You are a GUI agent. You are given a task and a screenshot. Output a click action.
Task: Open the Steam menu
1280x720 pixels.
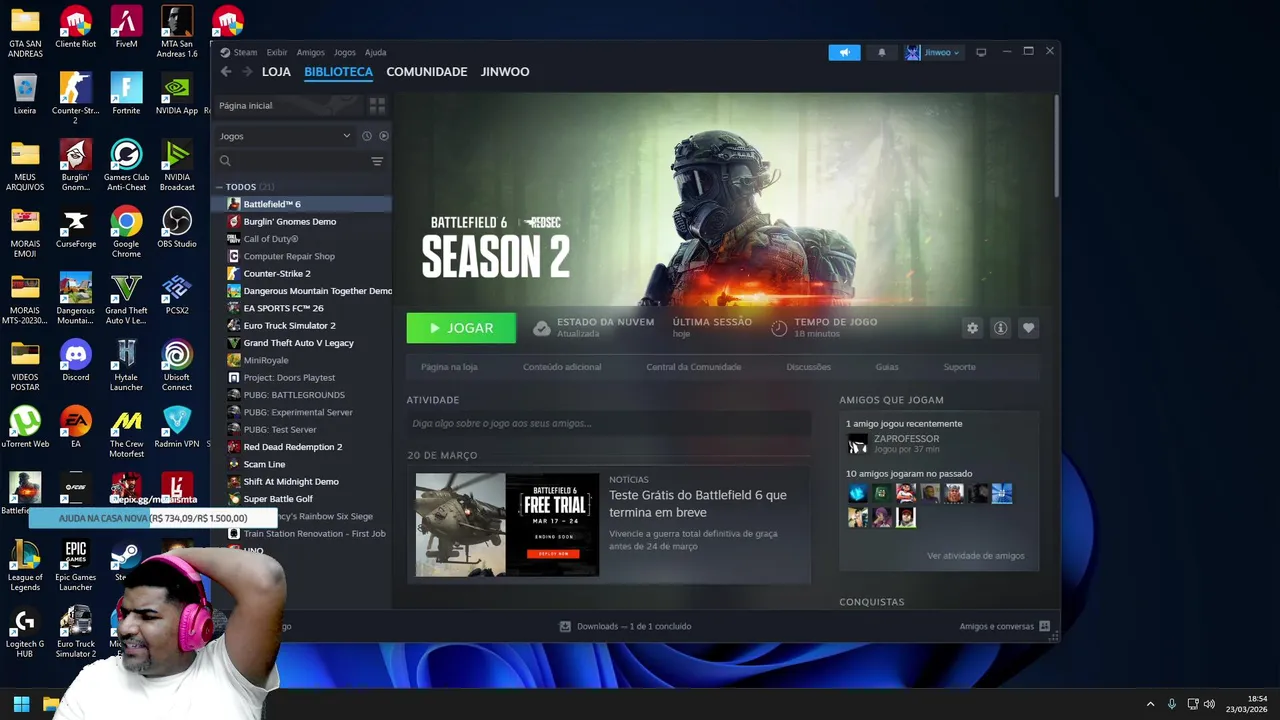[x=245, y=52]
